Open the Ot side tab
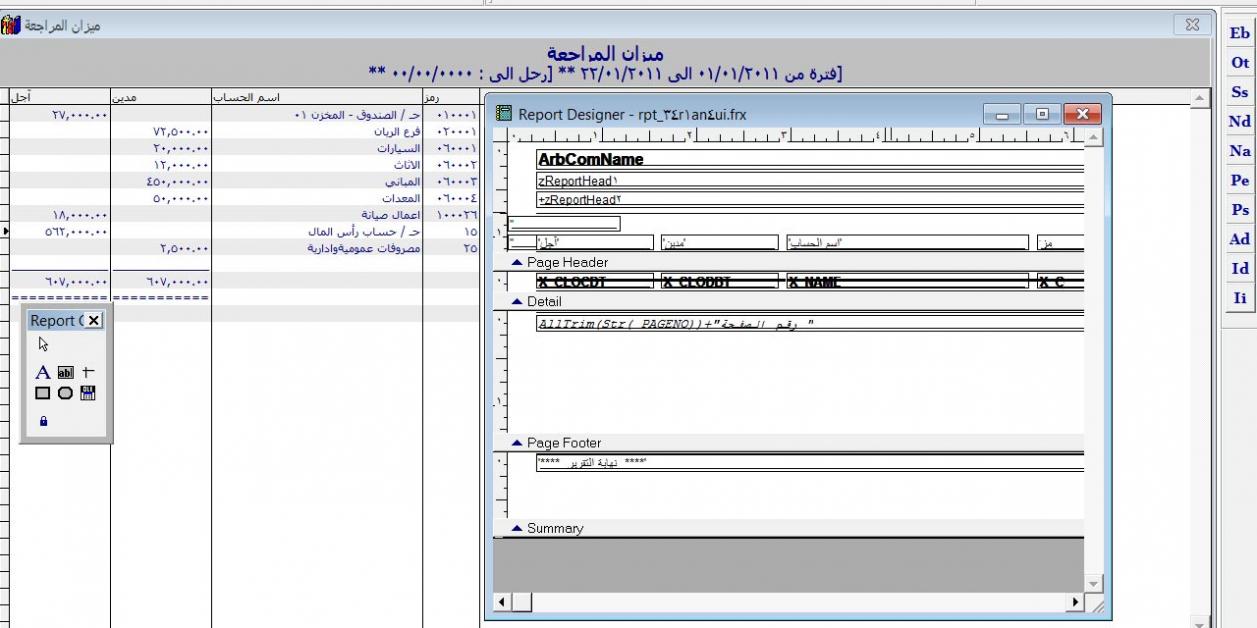Screen dimensions: 1257x628 coord(1240,62)
